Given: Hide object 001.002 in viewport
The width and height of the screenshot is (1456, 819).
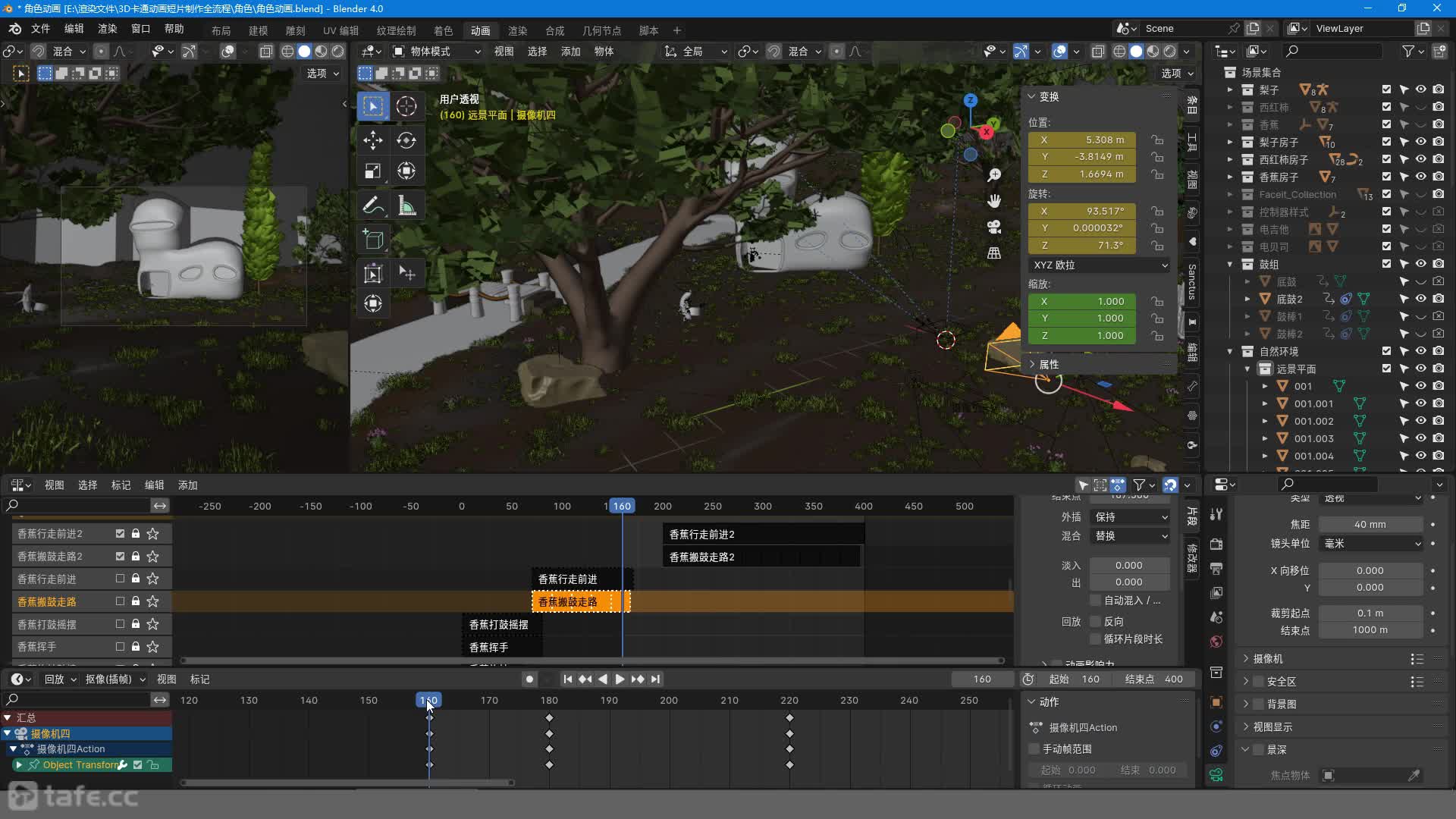Looking at the screenshot, I should pyautogui.click(x=1421, y=421).
